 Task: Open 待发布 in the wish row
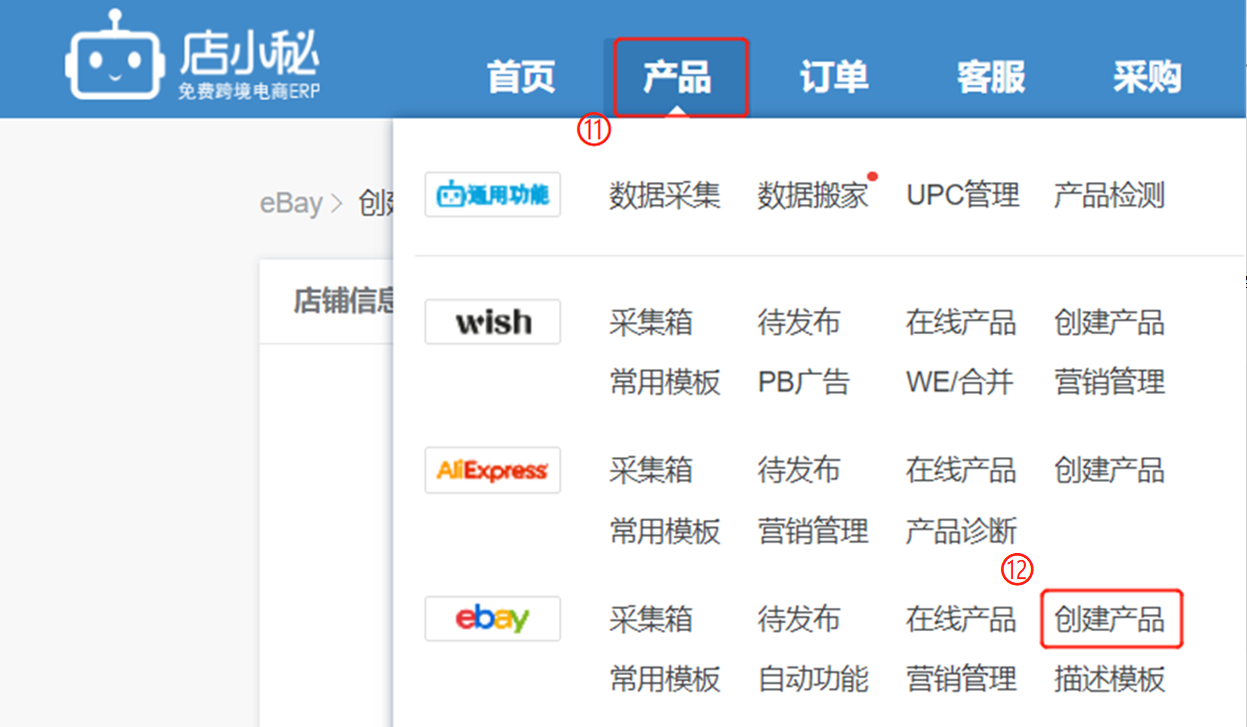click(x=799, y=323)
